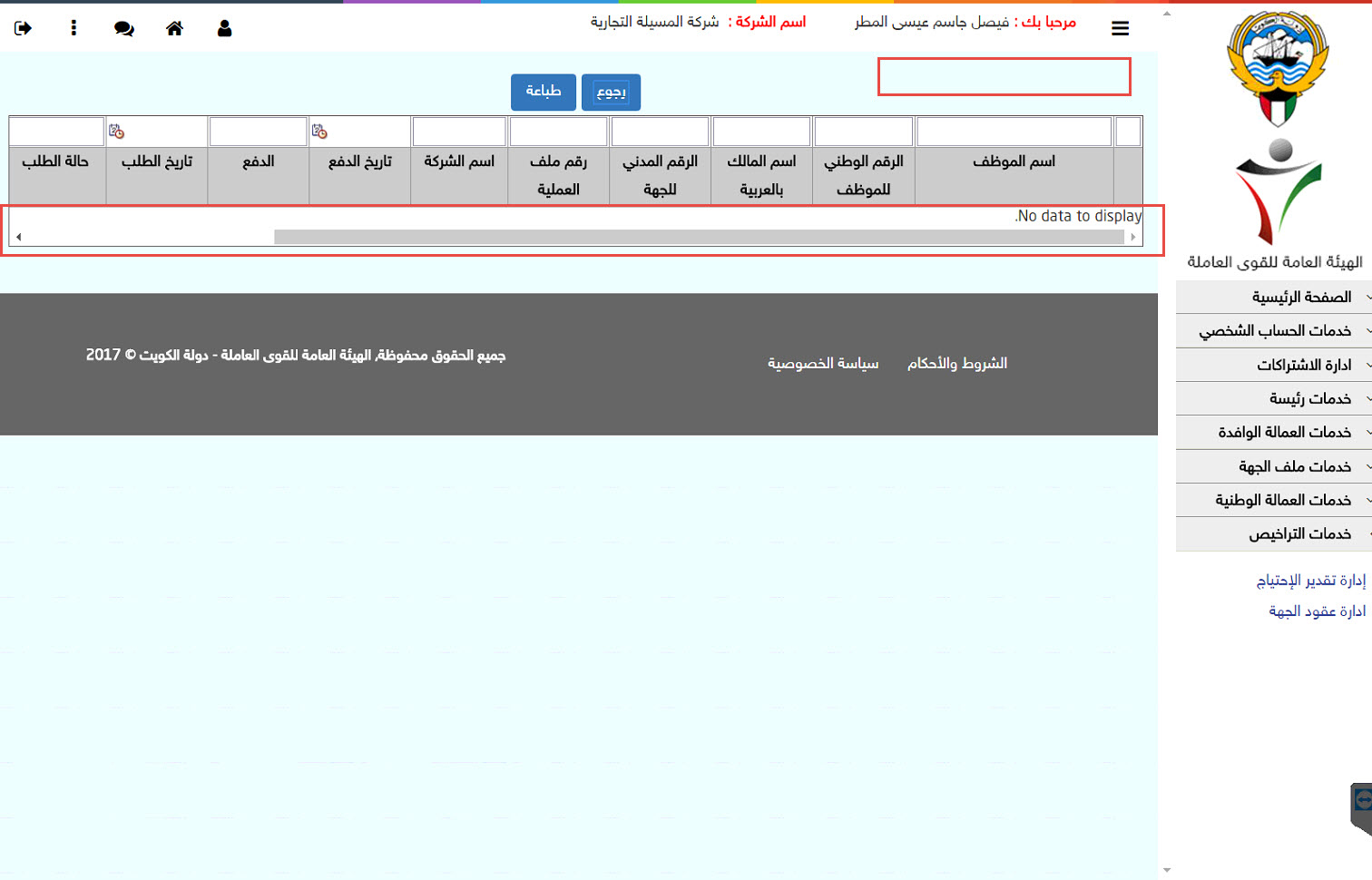1372x880 pixels.
Task: Open سياسة الخصوصية footer link
Action: 823,363
